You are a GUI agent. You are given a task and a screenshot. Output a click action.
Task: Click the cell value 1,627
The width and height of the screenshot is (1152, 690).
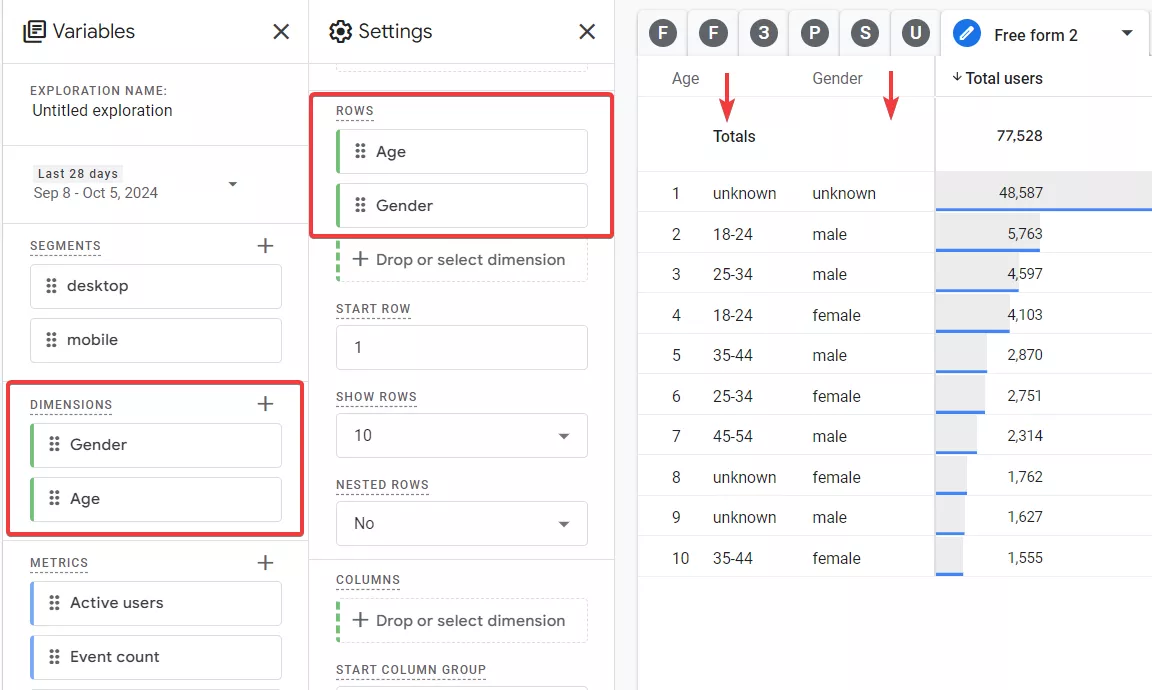(1025, 517)
